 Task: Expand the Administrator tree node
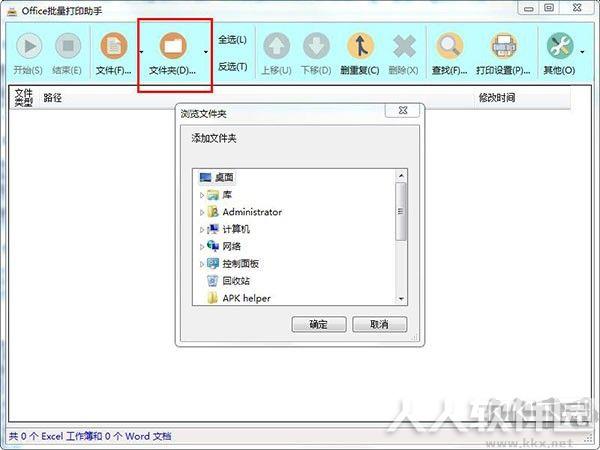coord(202,212)
